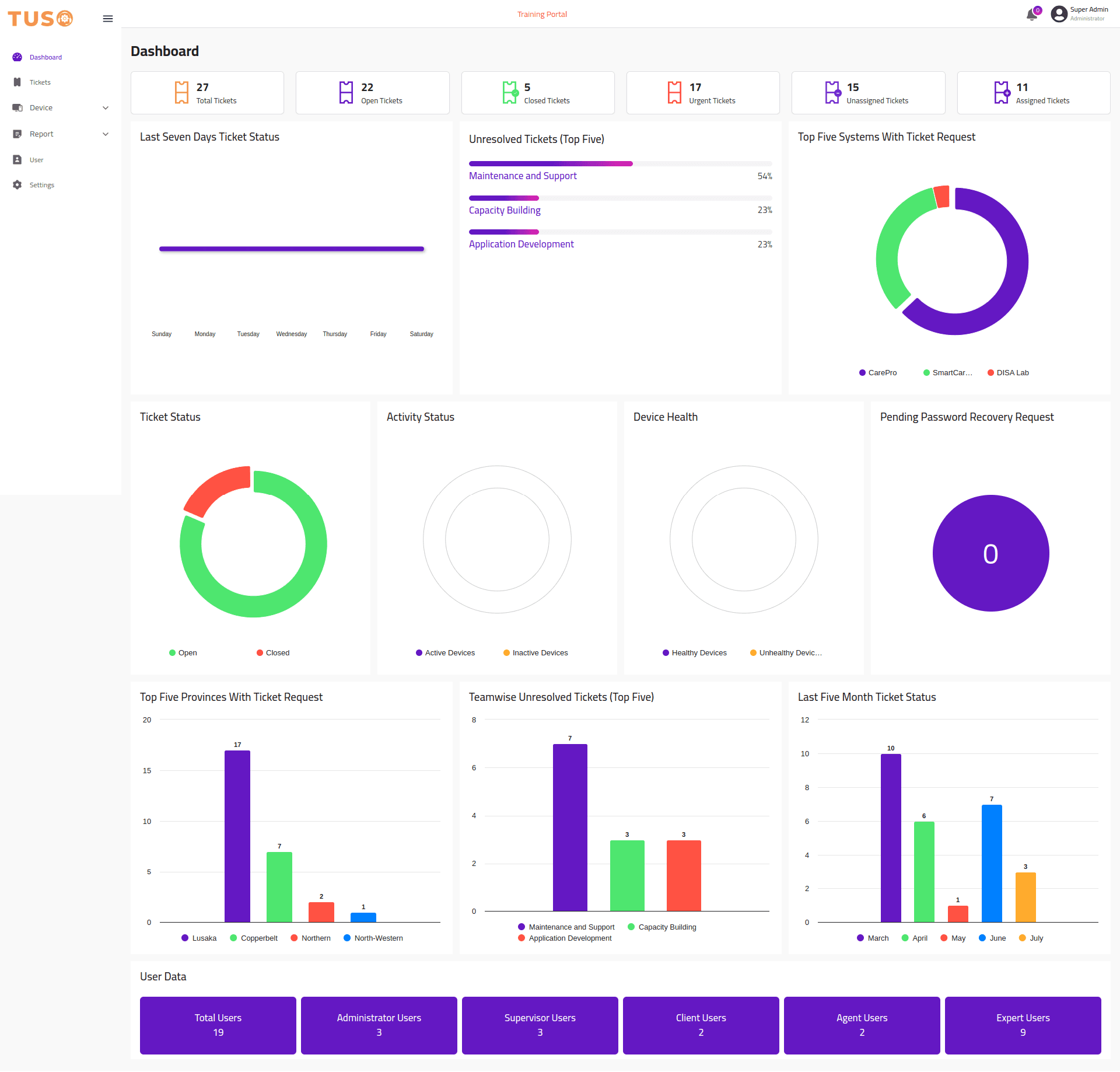Click Application Development 23% progress bar

(621, 232)
